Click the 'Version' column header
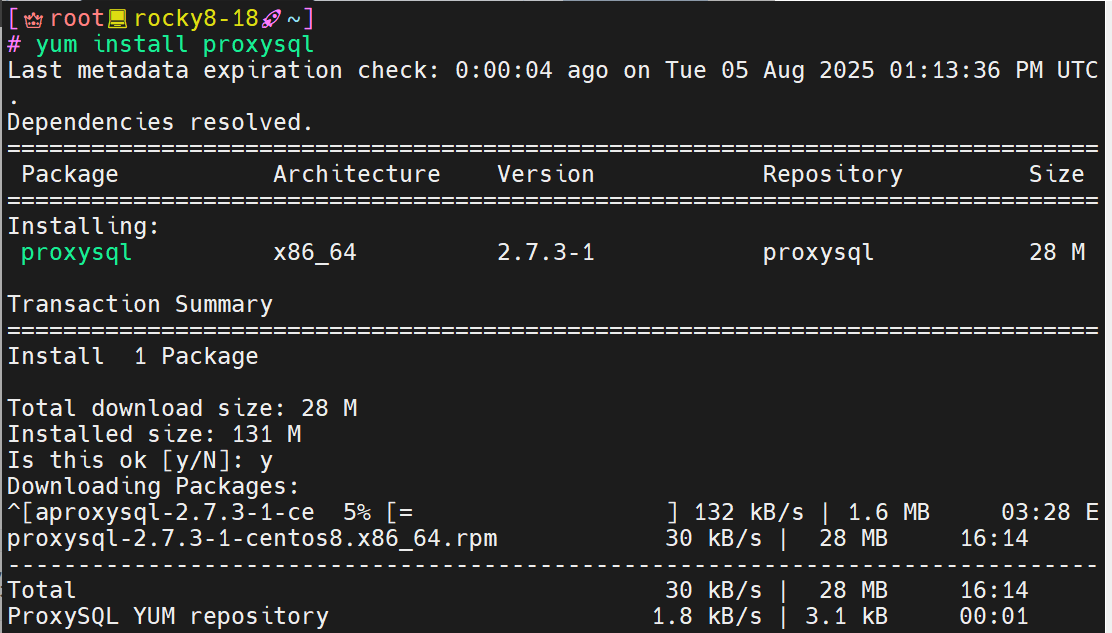The width and height of the screenshot is (1112, 633). 545,174
